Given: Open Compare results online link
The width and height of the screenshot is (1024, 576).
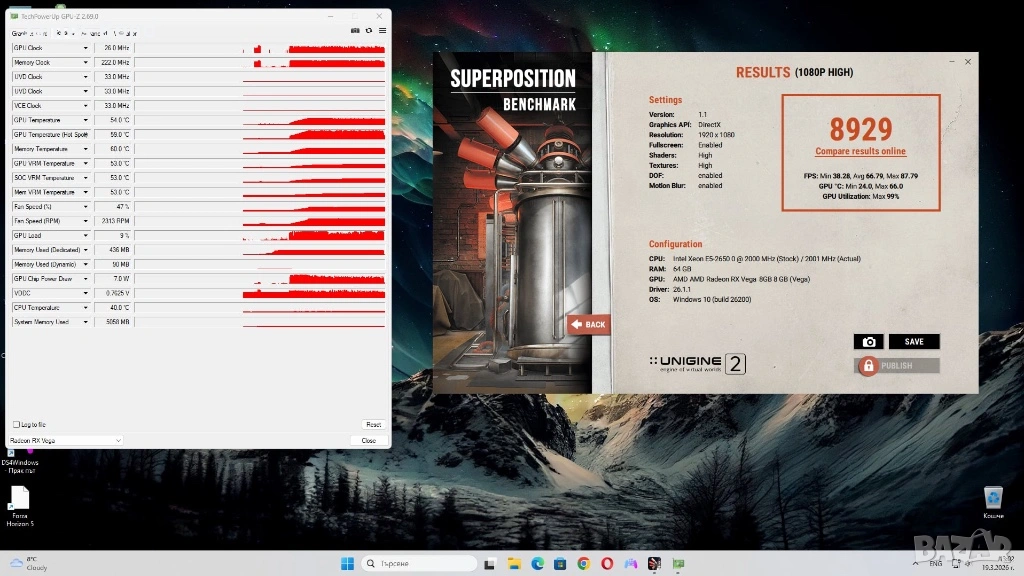Looking at the screenshot, I should [860, 152].
